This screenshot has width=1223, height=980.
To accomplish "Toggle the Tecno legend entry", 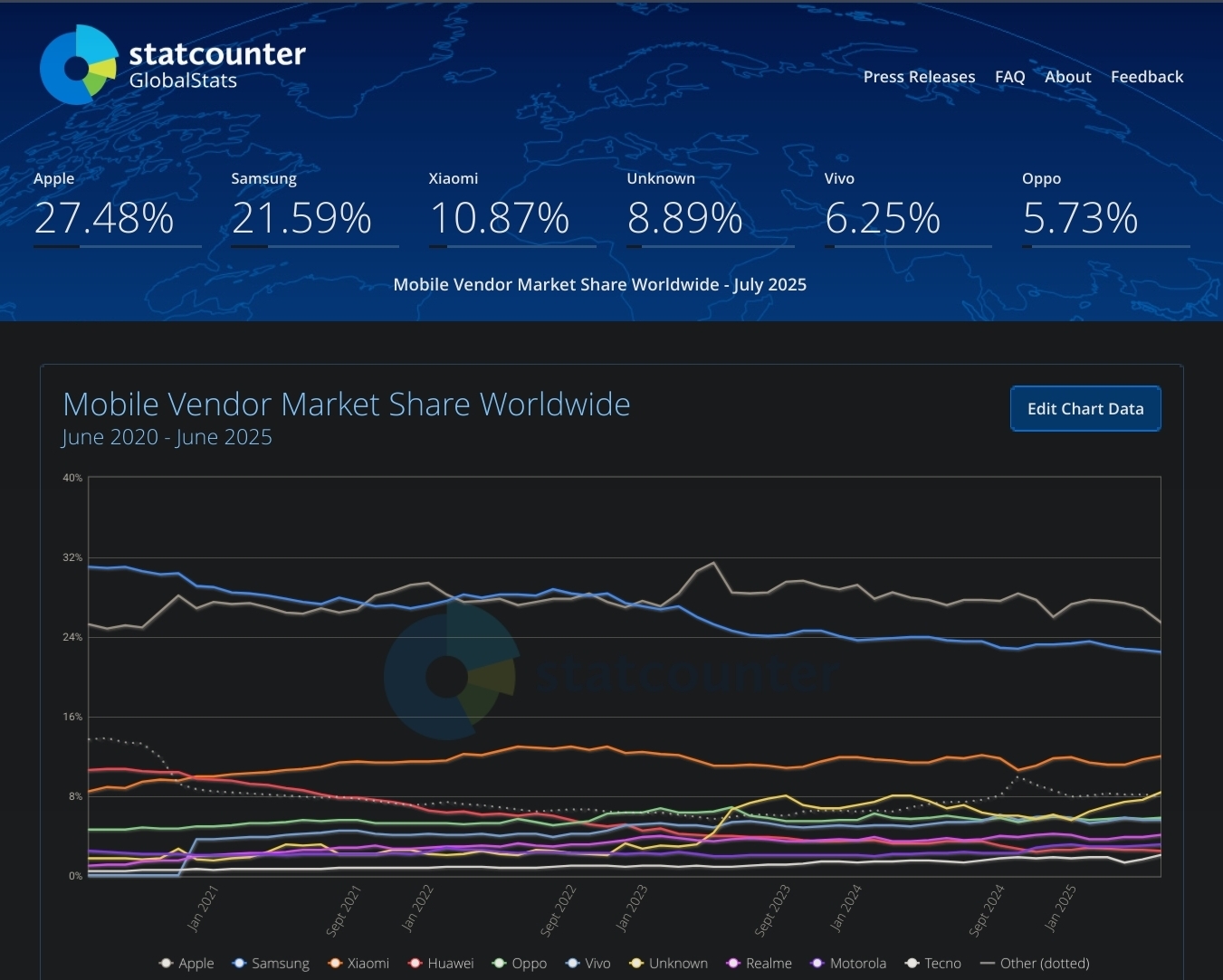I will point(933,964).
